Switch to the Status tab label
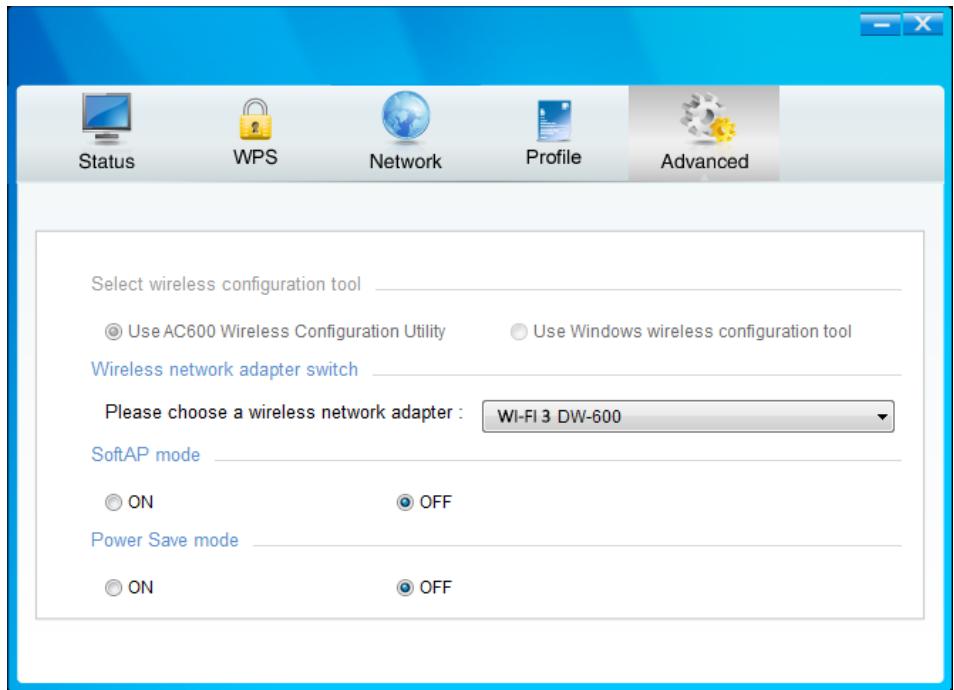The width and height of the screenshot is (954, 690). (x=106, y=161)
